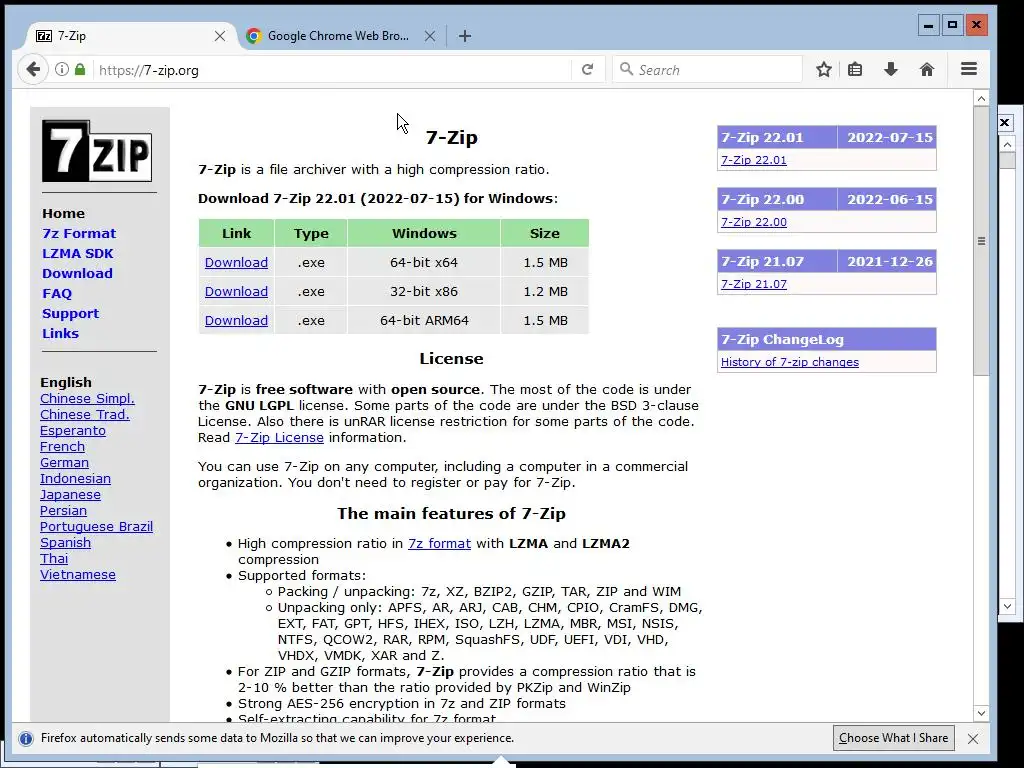The height and width of the screenshot is (768, 1024).
Task: Switch to the 7-Zip tab
Action: [x=127, y=36]
